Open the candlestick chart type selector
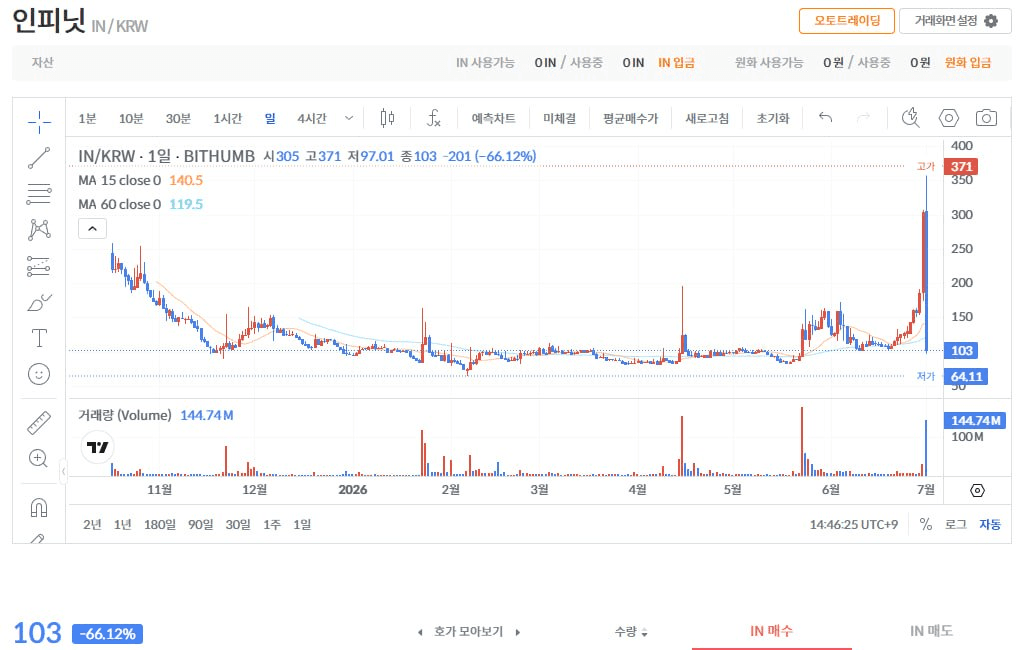This screenshot has height=650, width=1023. tap(388, 118)
